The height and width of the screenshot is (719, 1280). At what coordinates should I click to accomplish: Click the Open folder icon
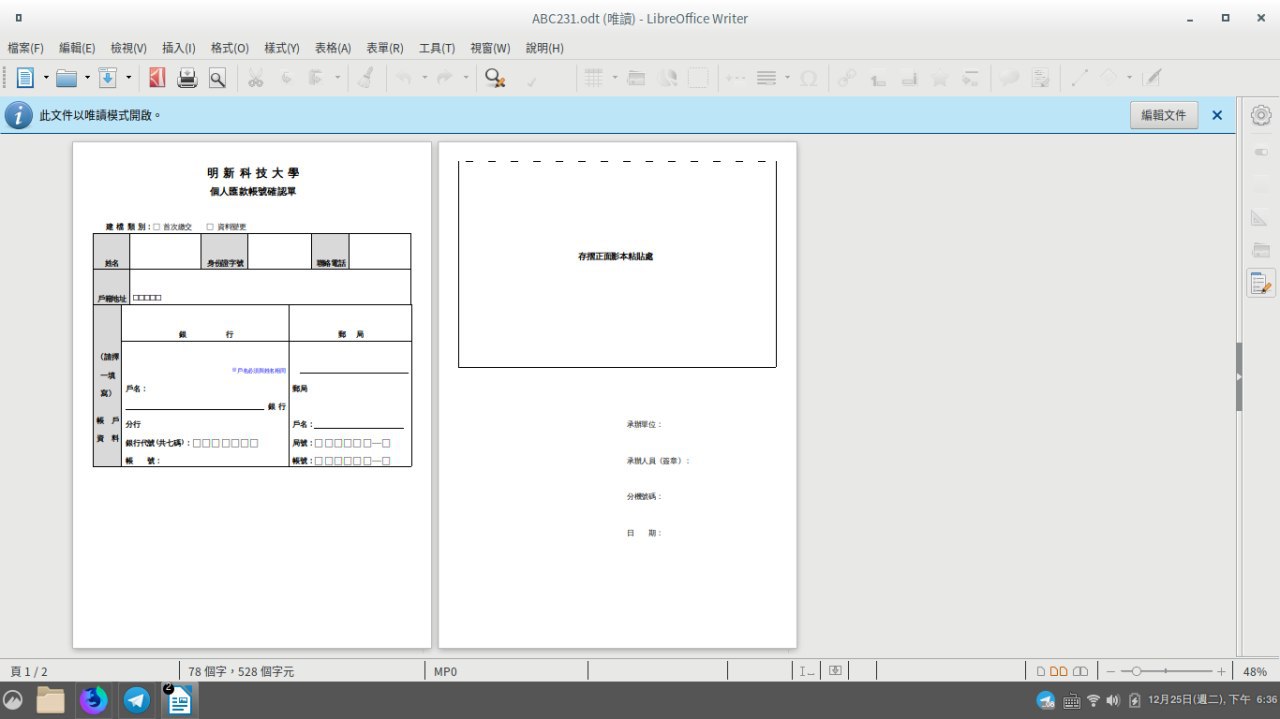67,78
